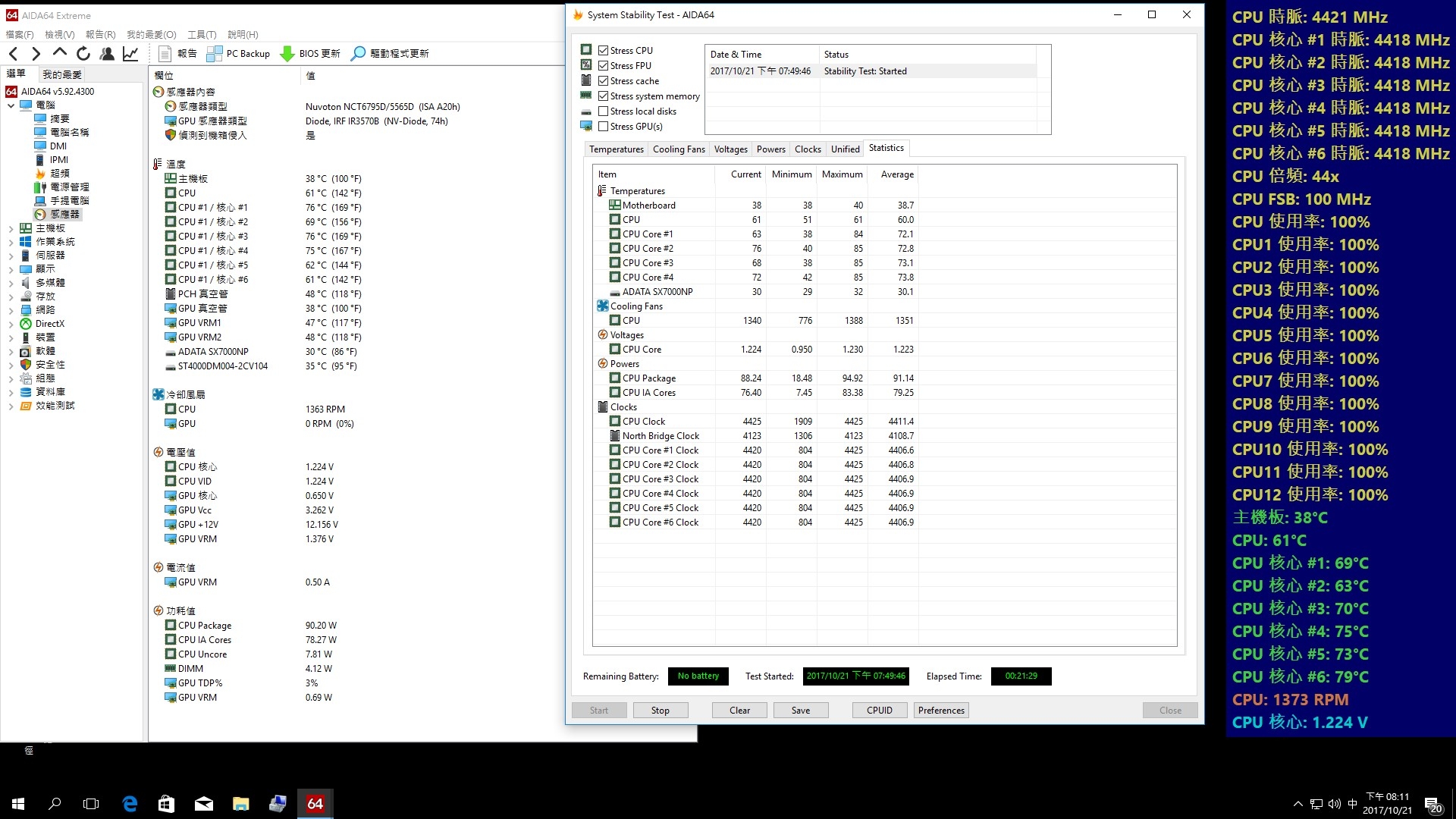1456x819 pixels.
Task: Expand the 作業系統 operating system node
Action: [11, 242]
